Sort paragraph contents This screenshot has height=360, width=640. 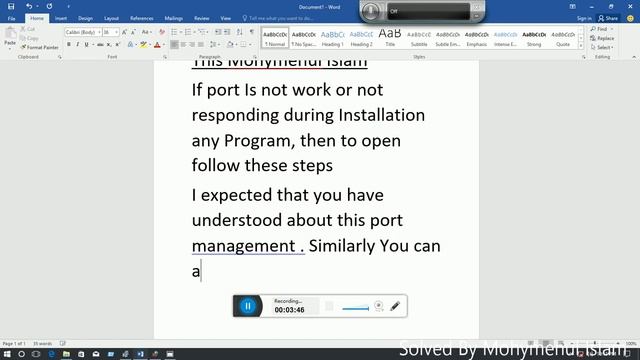[x=240, y=32]
